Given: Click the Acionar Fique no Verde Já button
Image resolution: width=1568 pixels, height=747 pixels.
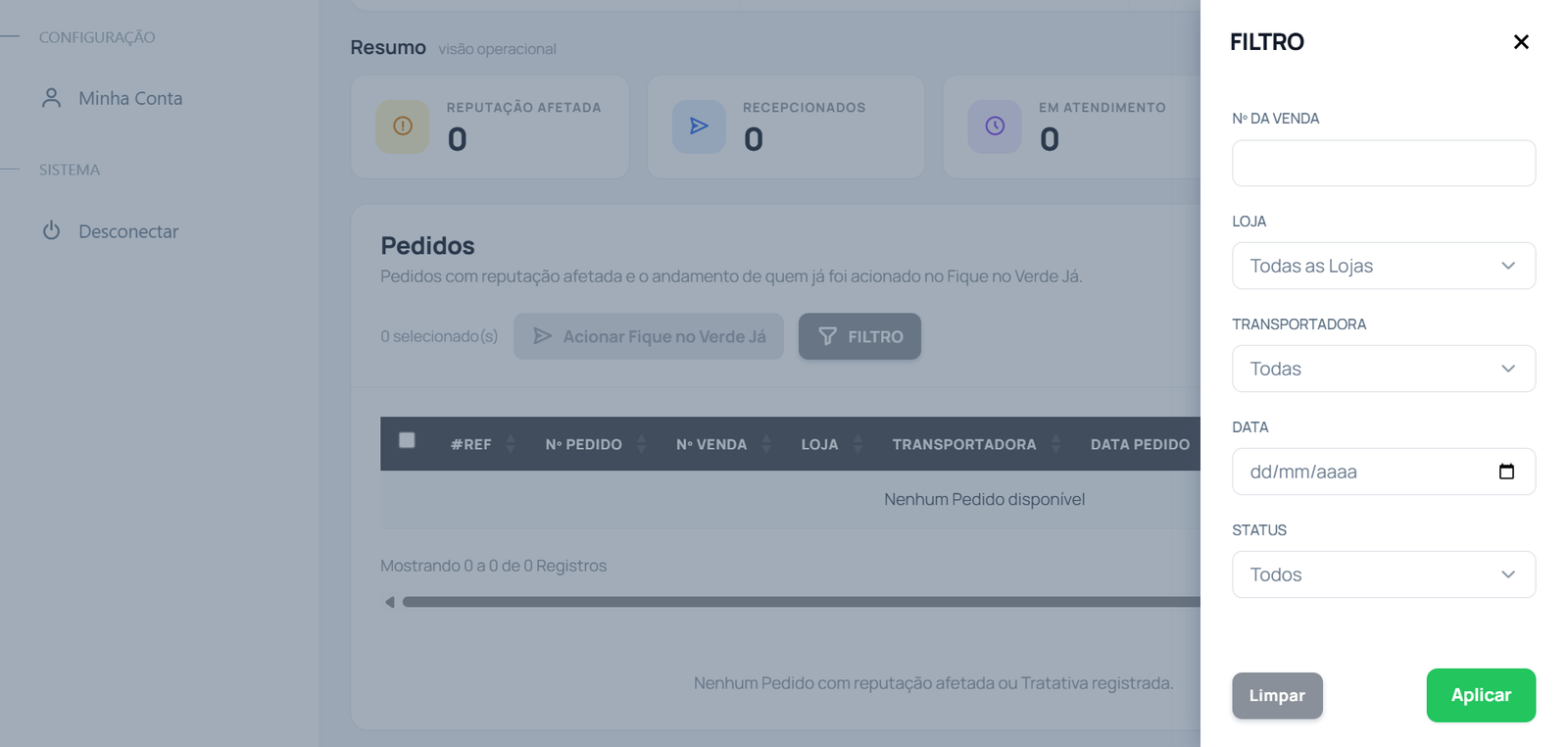Looking at the screenshot, I should pos(649,336).
